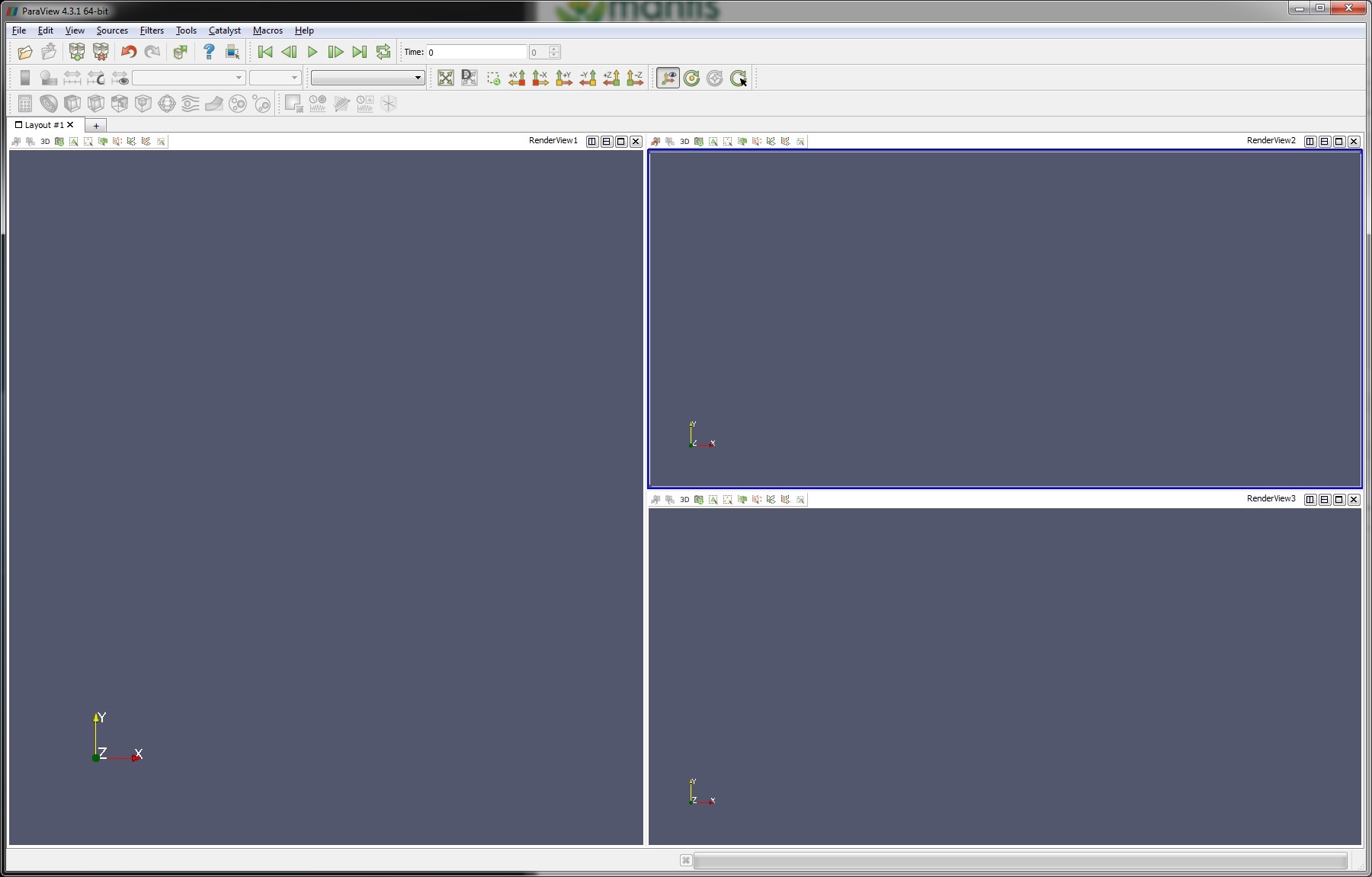Click the Open file folder icon
The image size is (1372, 877).
[25, 53]
